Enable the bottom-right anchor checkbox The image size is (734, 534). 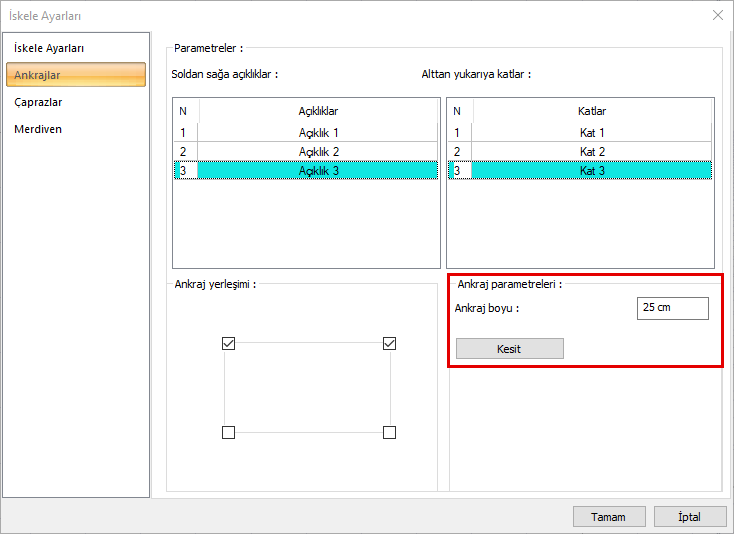coord(389,432)
